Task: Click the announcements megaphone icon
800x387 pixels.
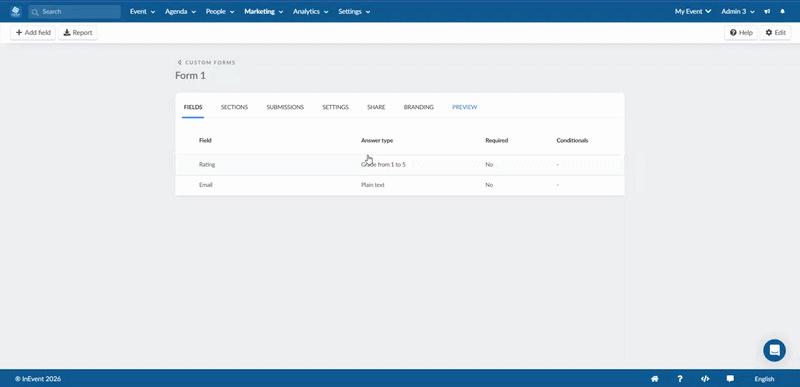Action: (767, 11)
